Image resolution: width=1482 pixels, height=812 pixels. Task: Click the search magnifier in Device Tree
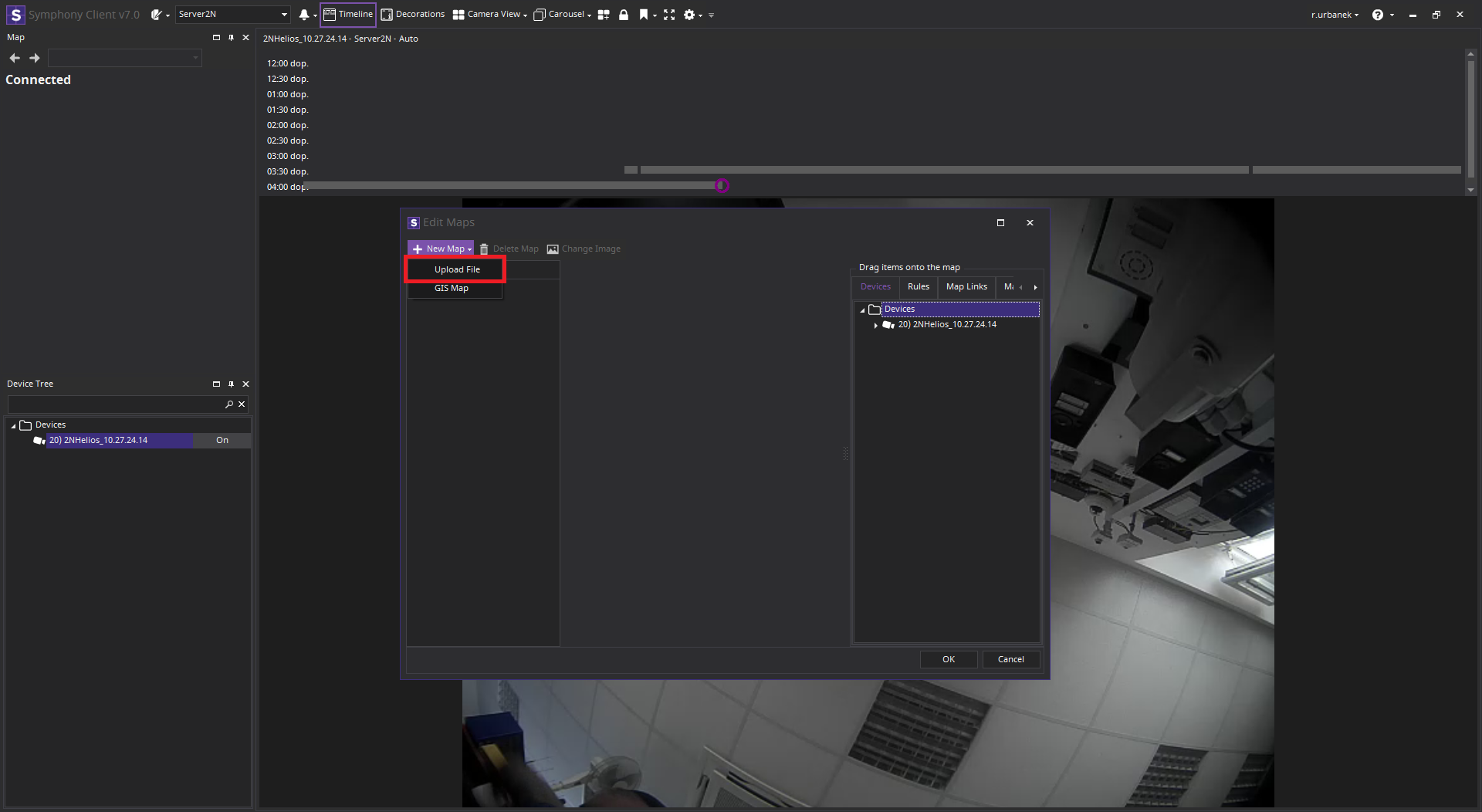[x=229, y=404]
